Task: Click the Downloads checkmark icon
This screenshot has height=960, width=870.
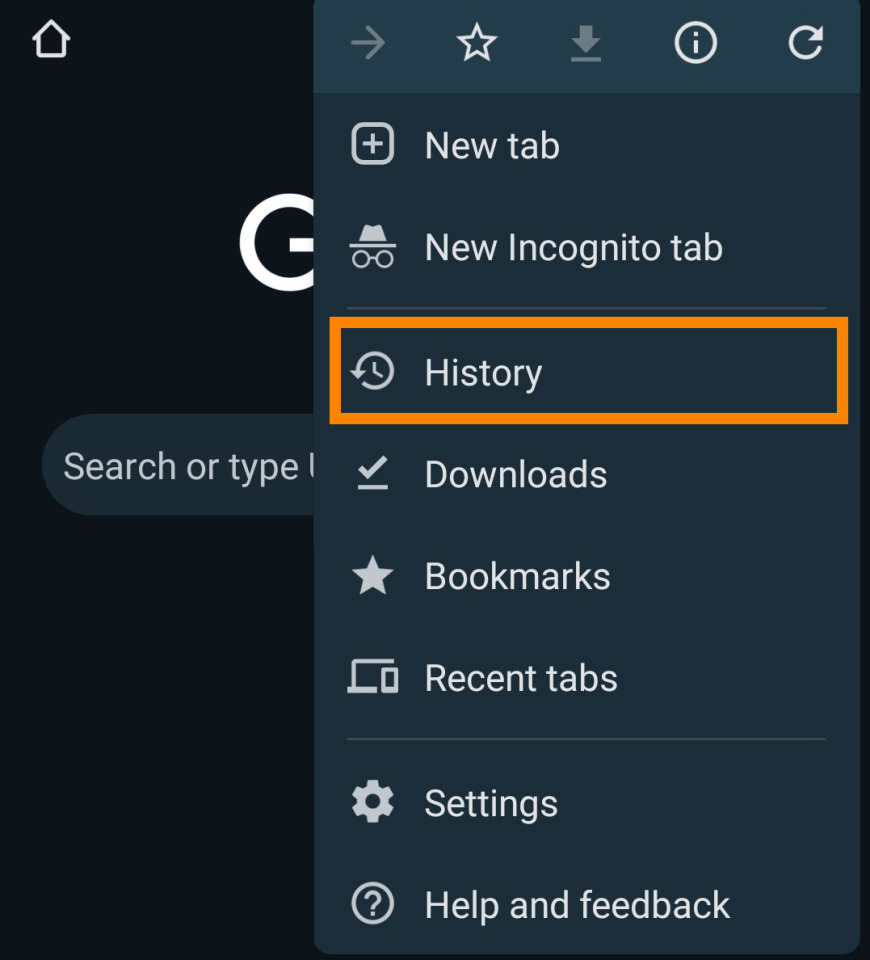Action: tap(373, 475)
